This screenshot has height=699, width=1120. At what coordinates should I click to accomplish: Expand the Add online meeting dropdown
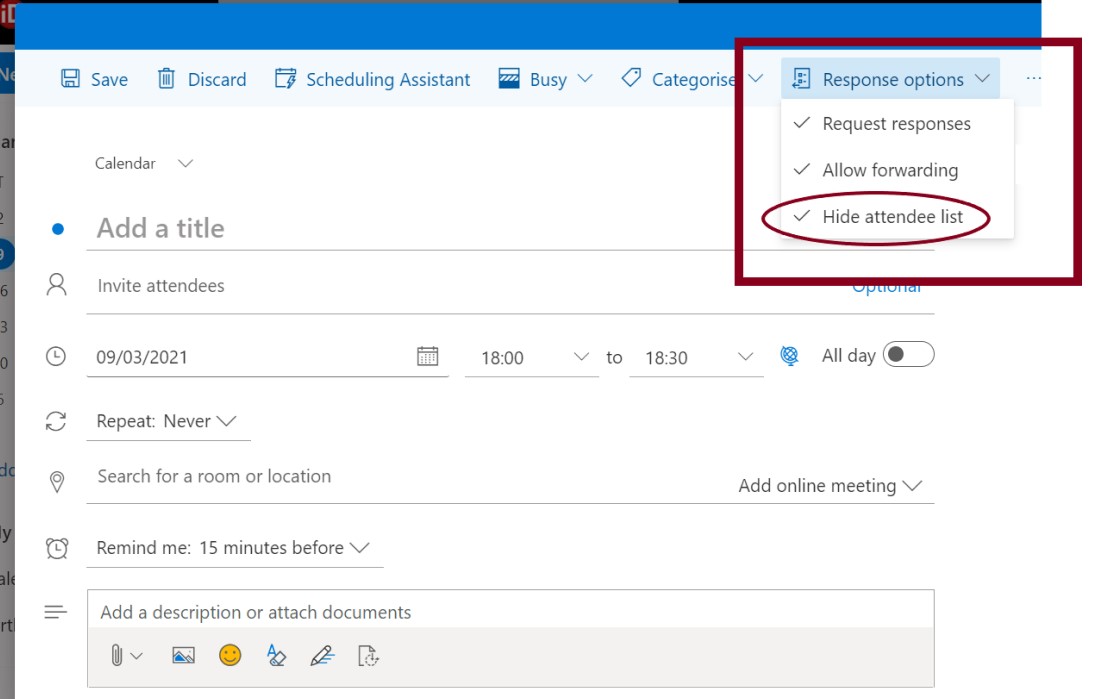click(x=829, y=486)
